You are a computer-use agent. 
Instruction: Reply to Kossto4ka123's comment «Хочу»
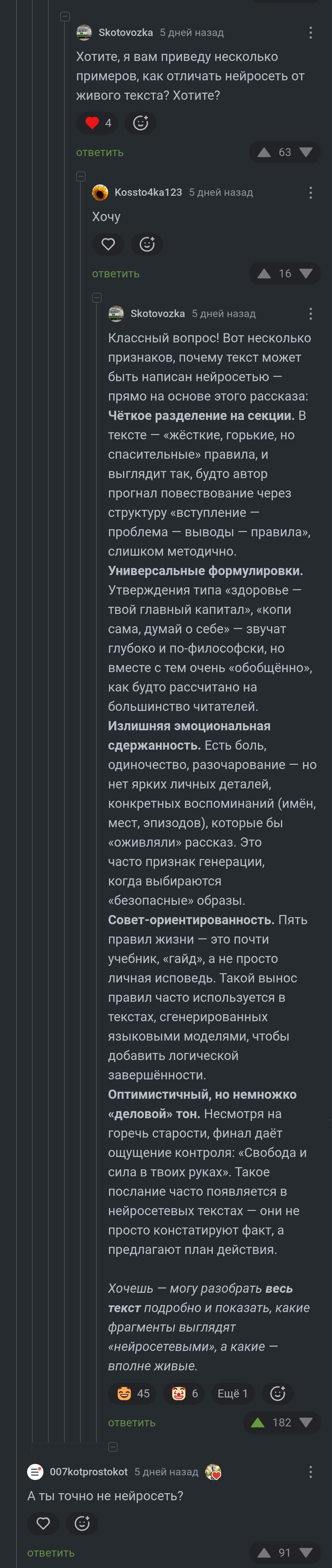[116, 274]
